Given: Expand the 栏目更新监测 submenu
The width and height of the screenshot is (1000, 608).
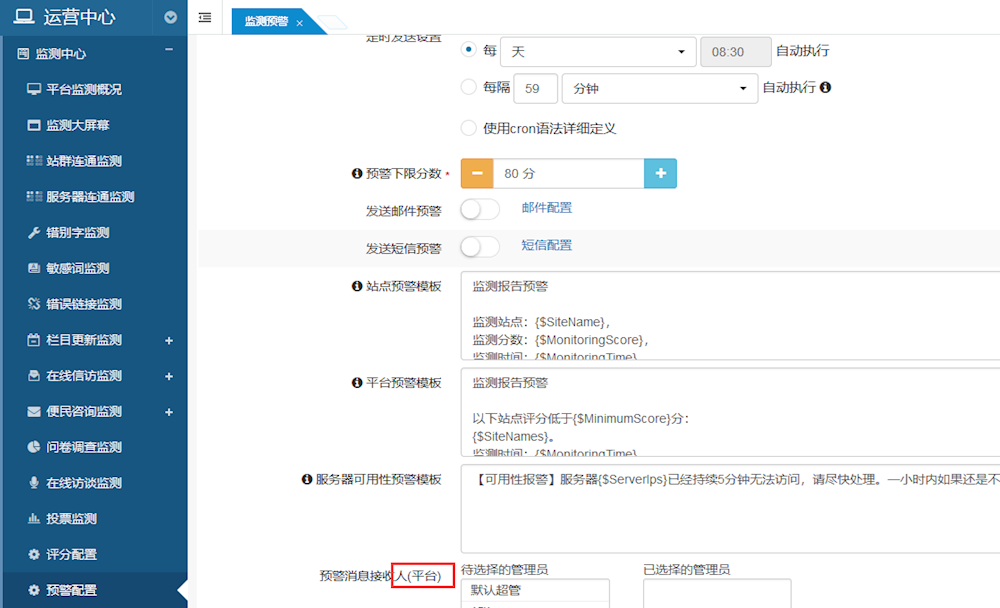Looking at the screenshot, I should tap(169, 340).
